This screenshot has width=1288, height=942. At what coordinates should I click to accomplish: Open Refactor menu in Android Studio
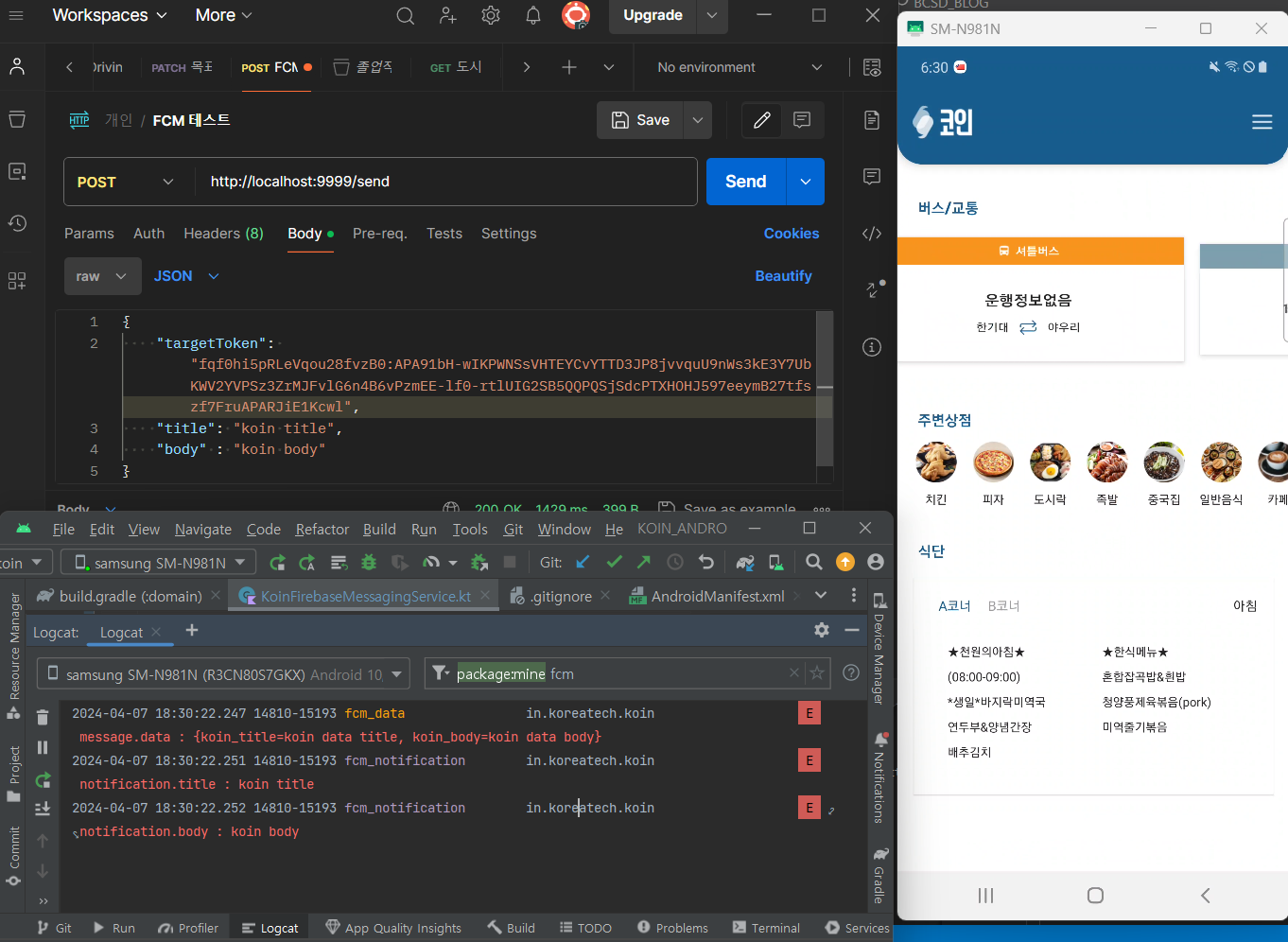click(322, 530)
